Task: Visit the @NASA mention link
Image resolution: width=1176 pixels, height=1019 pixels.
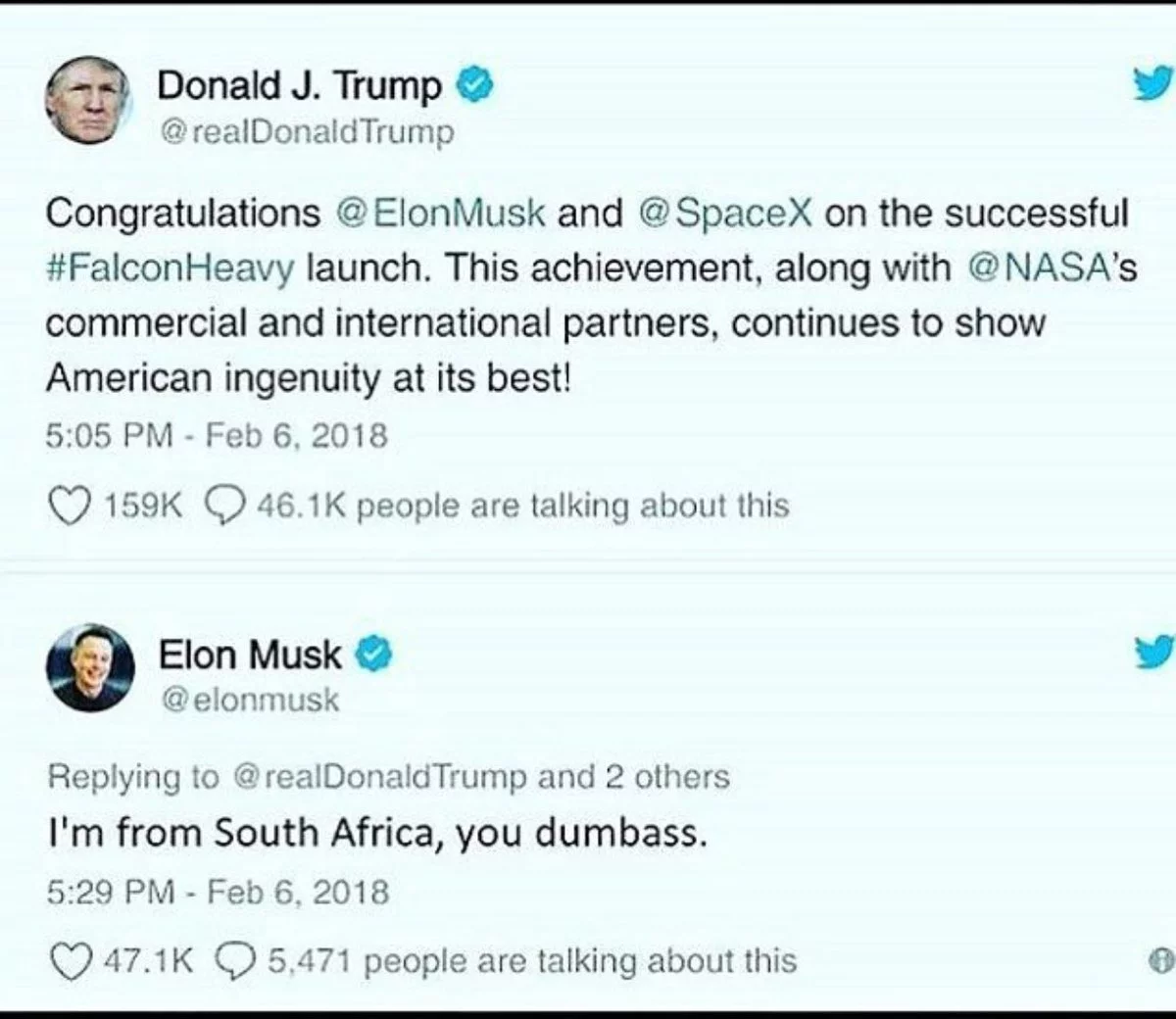Action: (1043, 268)
